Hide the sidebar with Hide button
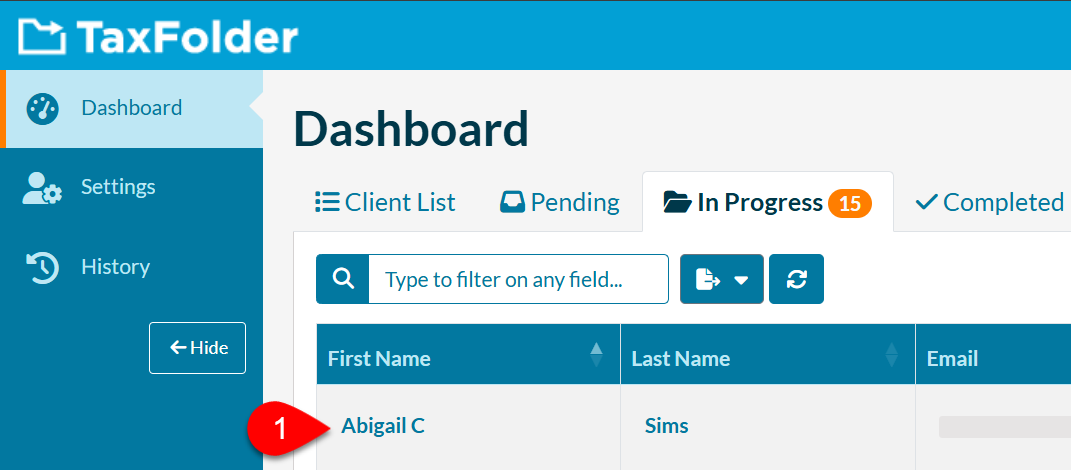 198,348
